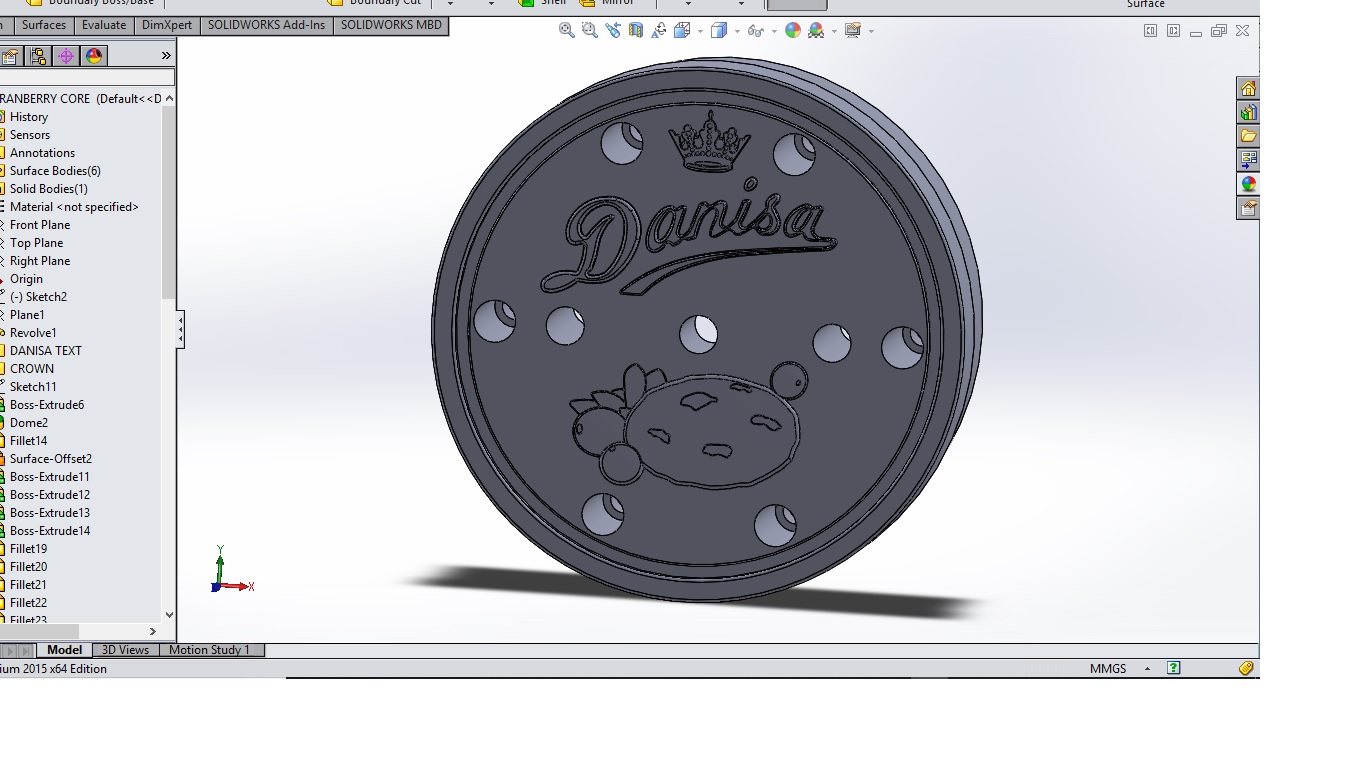
Task: Select Dome2 feature
Action: click(29, 423)
